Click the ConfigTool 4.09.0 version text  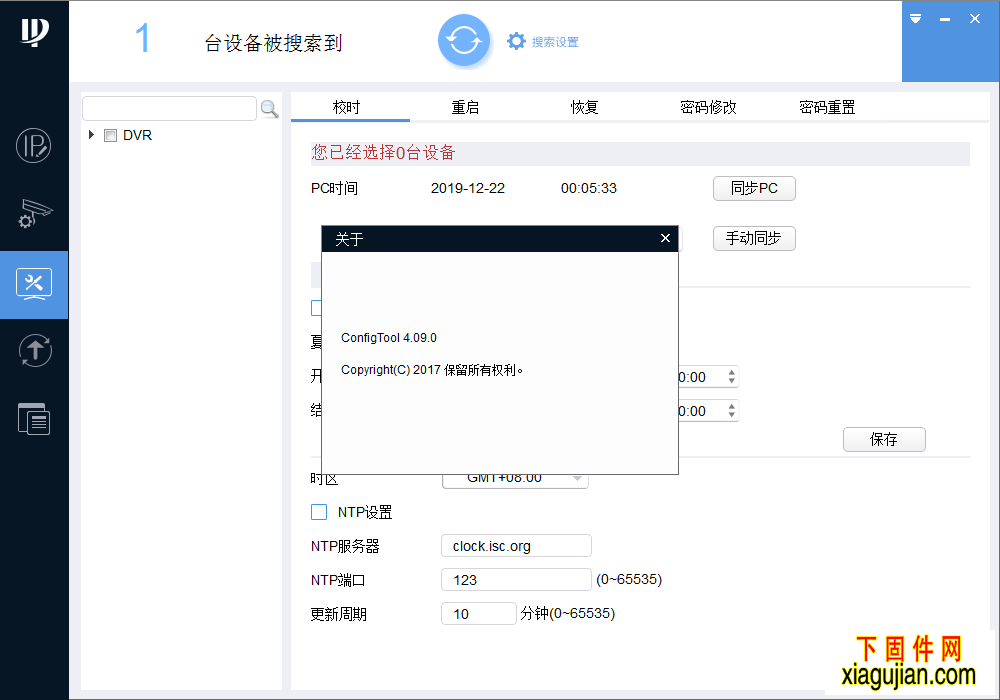pyautogui.click(x=389, y=337)
